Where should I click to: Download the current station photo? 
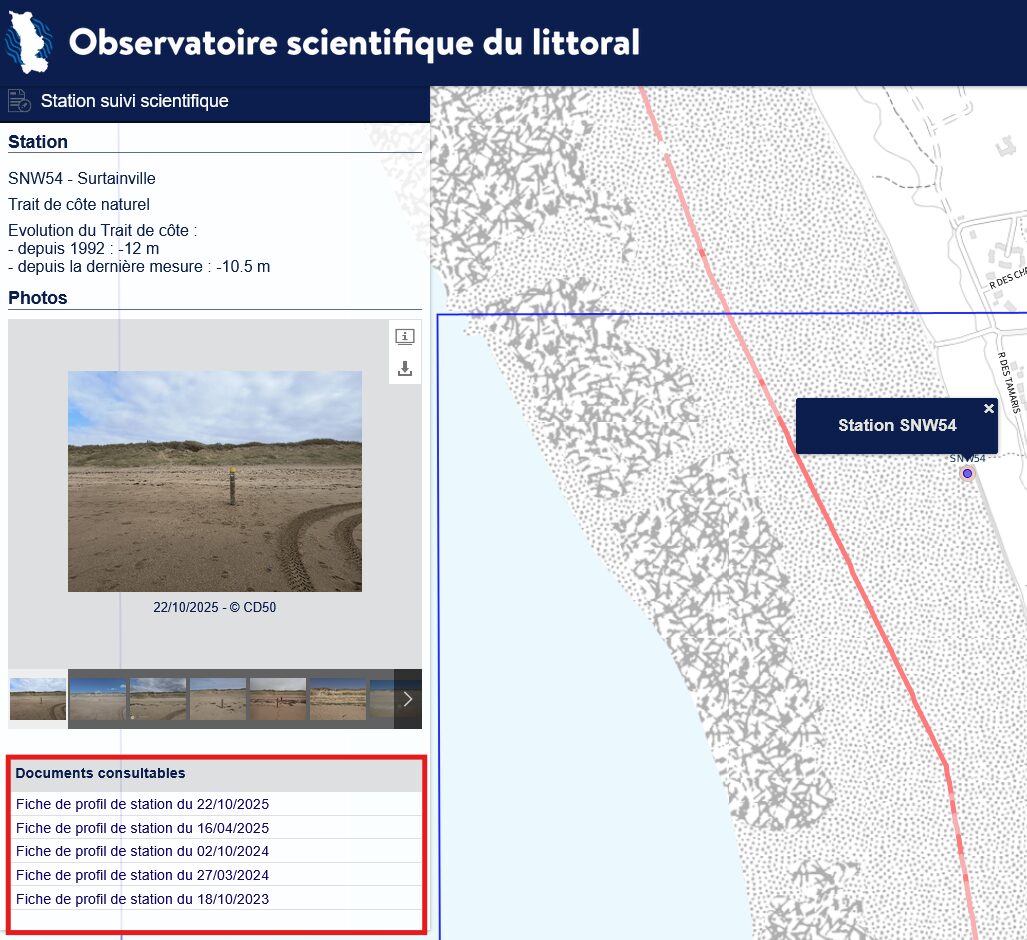[x=405, y=369]
